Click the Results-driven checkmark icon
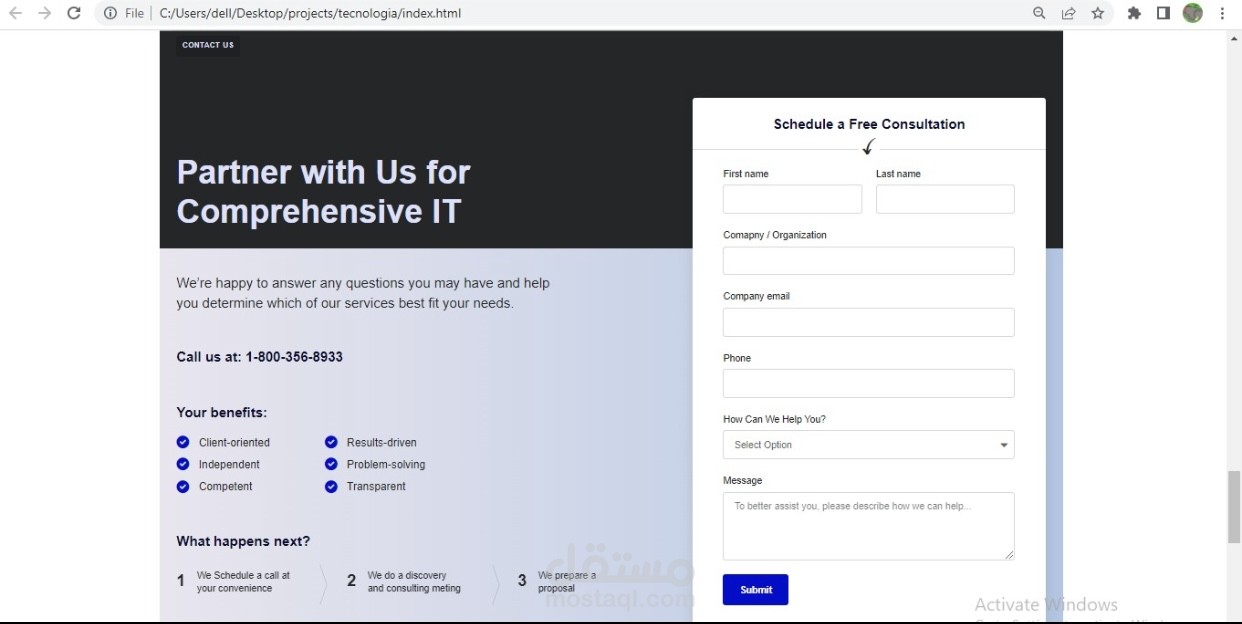The height and width of the screenshot is (624, 1242). click(x=331, y=442)
